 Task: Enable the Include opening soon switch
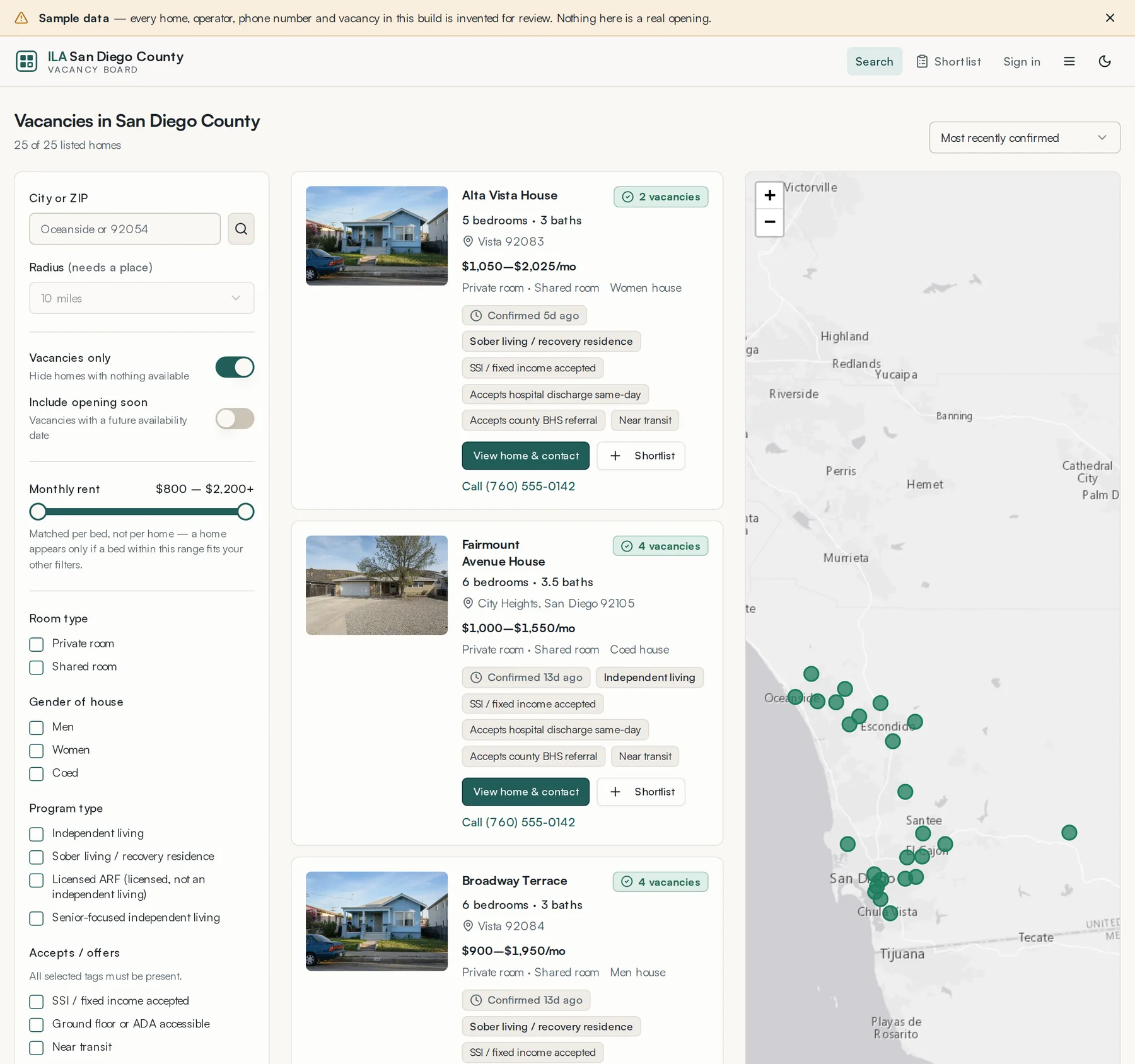235,419
